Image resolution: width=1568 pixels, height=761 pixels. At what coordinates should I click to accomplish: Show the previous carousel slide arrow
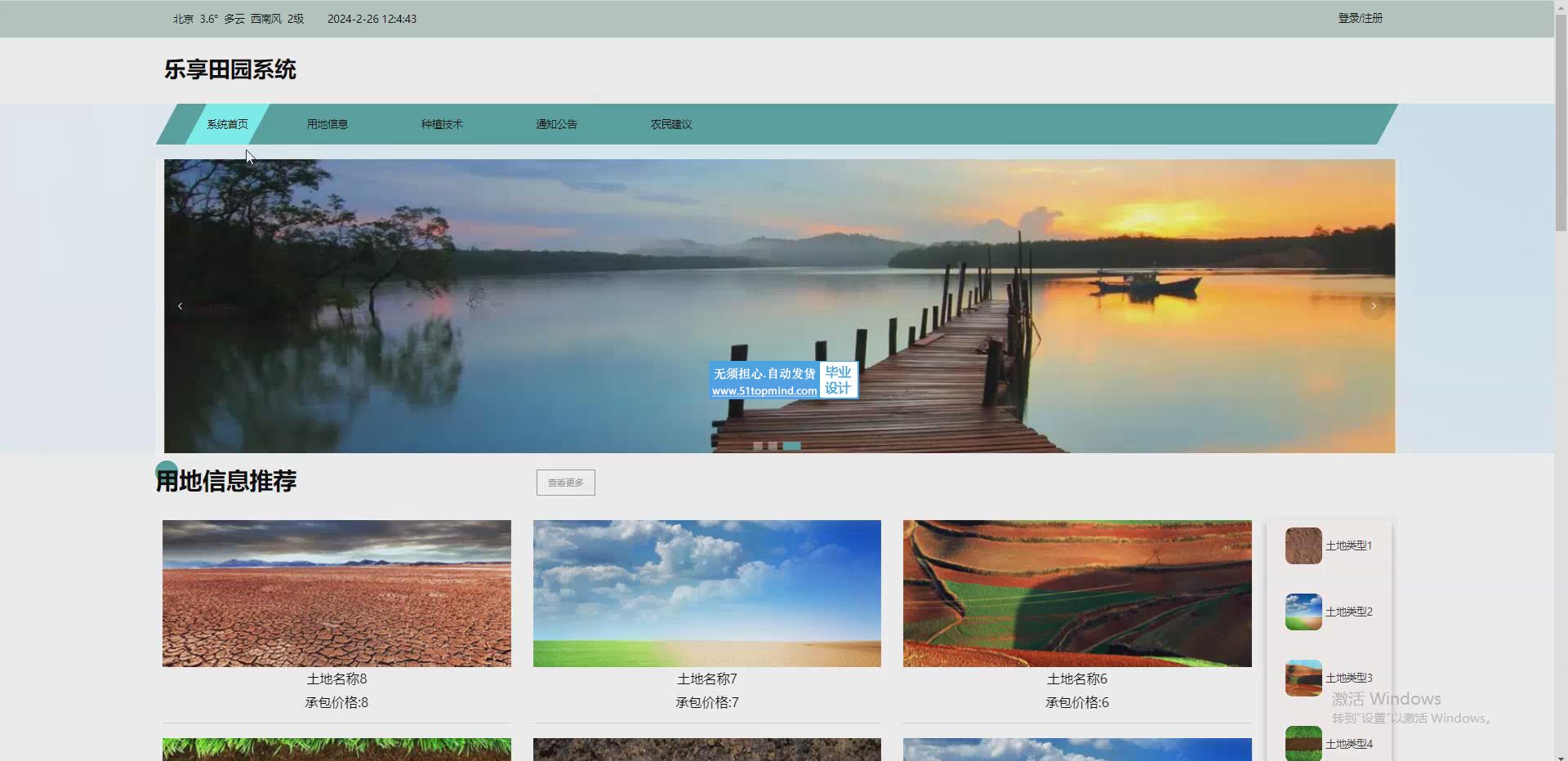[x=180, y=306]
